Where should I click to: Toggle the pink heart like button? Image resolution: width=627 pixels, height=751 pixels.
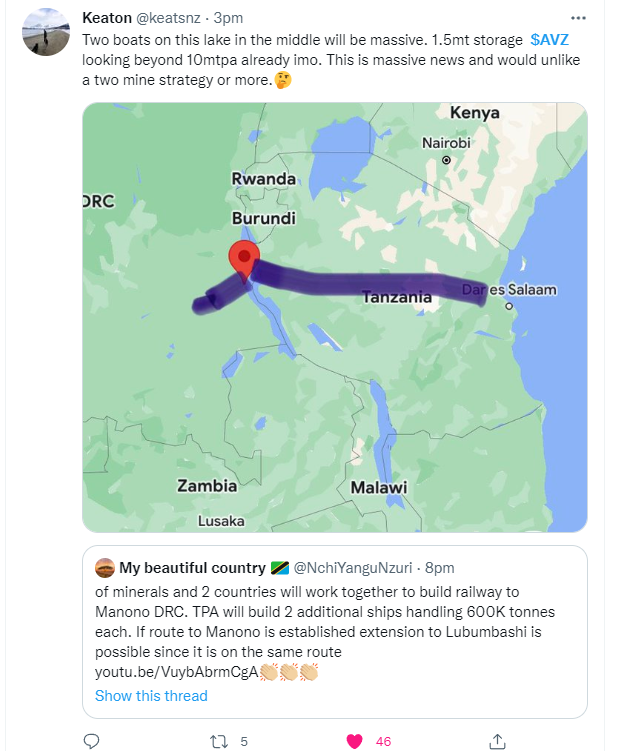pyautogui.click(x=354, y=741)
